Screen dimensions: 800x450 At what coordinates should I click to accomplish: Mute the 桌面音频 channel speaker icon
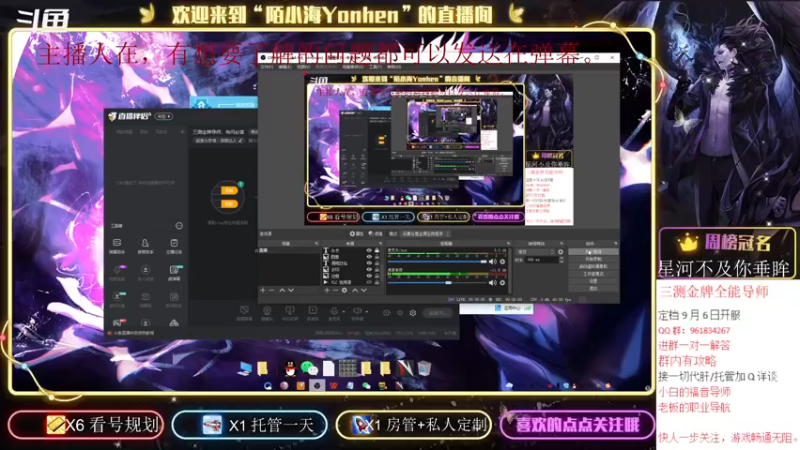click(493, 282)
